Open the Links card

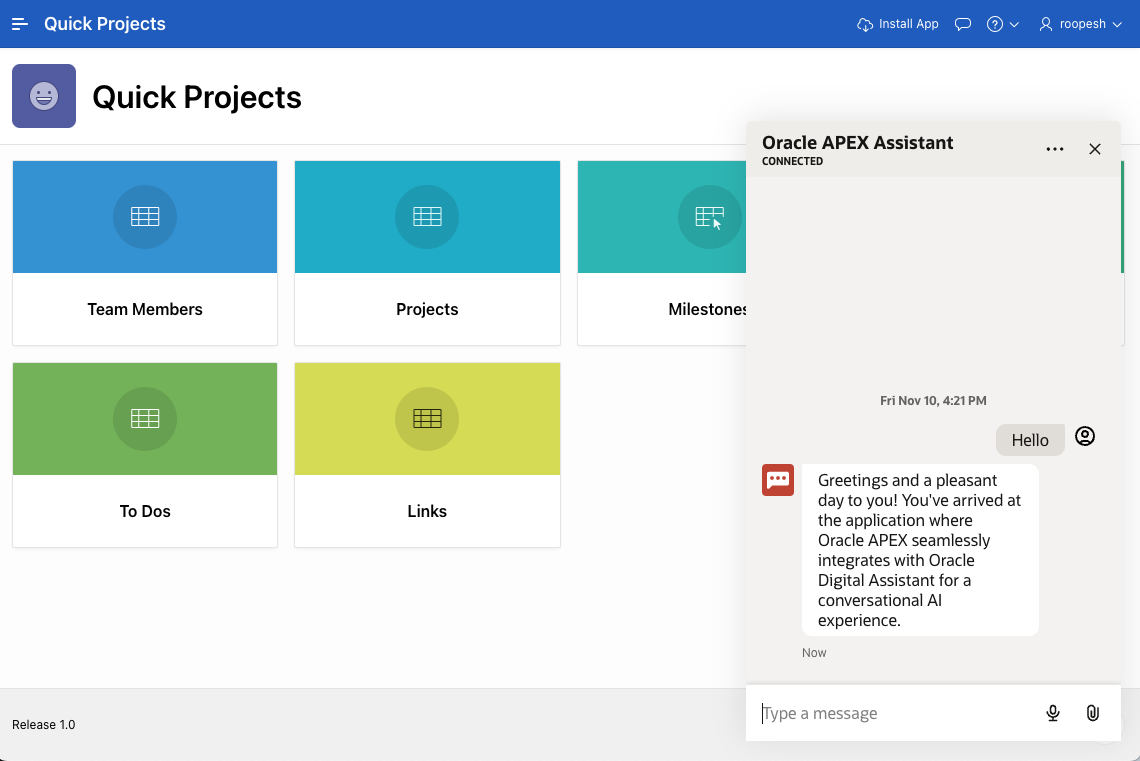[x=427, y=455]
